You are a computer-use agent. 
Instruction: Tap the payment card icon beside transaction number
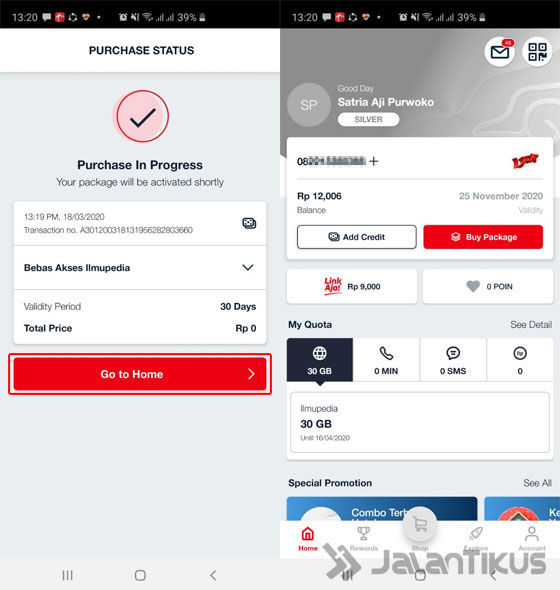[x=249, y=223]
